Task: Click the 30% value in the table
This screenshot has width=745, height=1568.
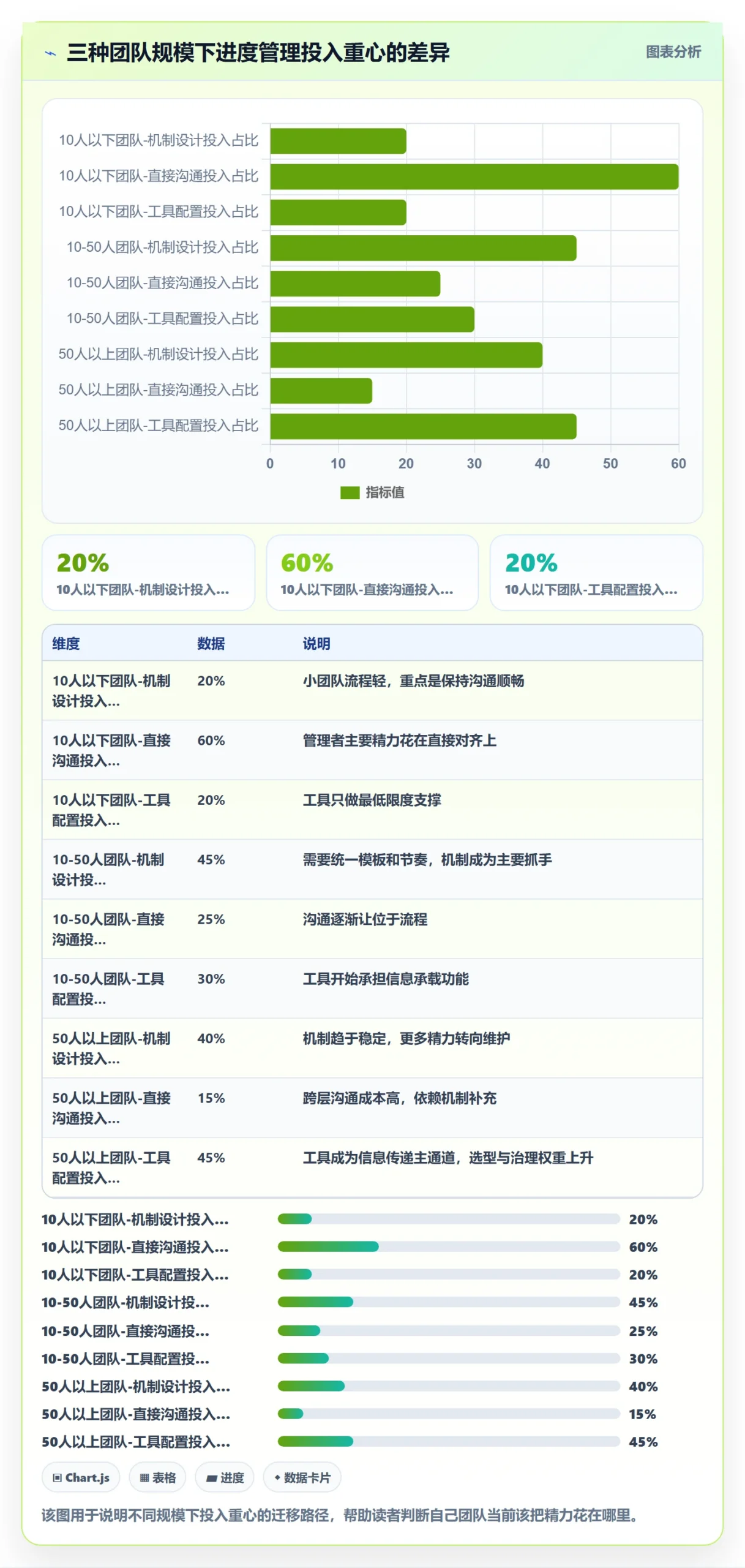Action: (x=211, y=979)
